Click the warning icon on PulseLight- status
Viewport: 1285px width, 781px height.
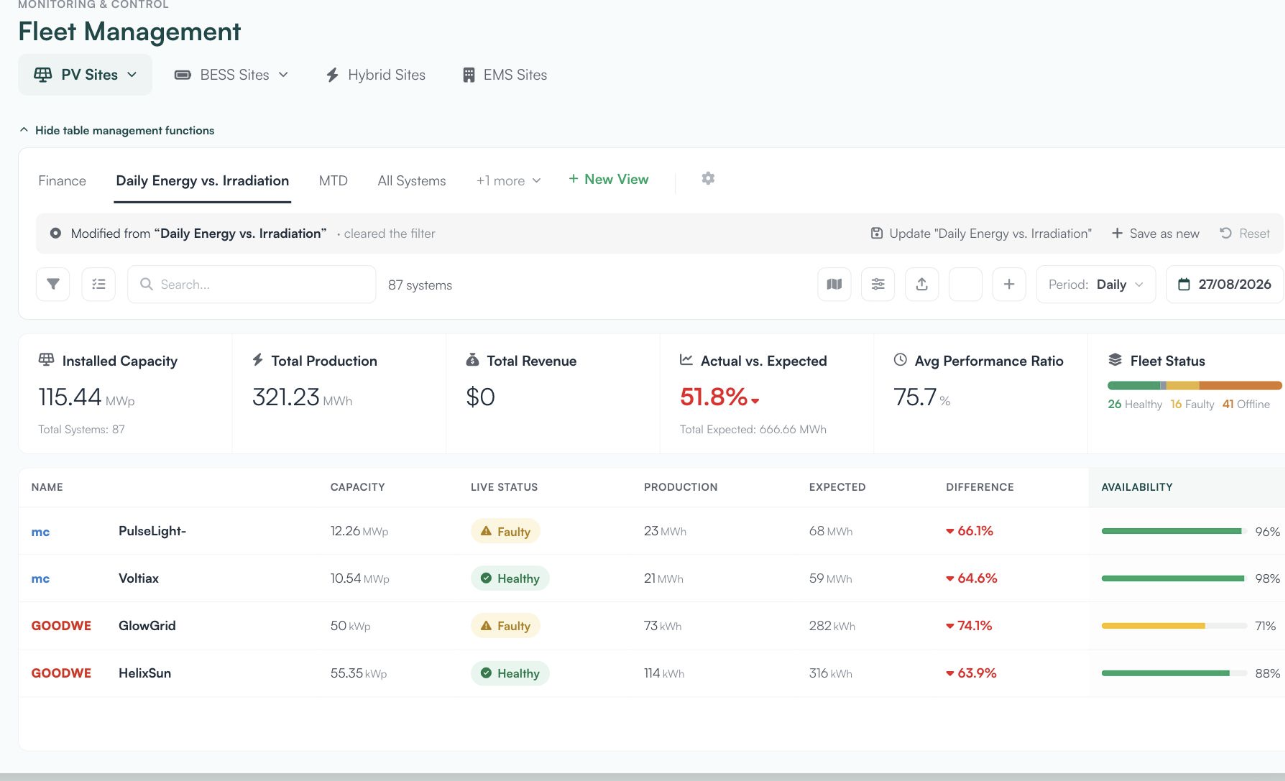[x=486, y=531]
